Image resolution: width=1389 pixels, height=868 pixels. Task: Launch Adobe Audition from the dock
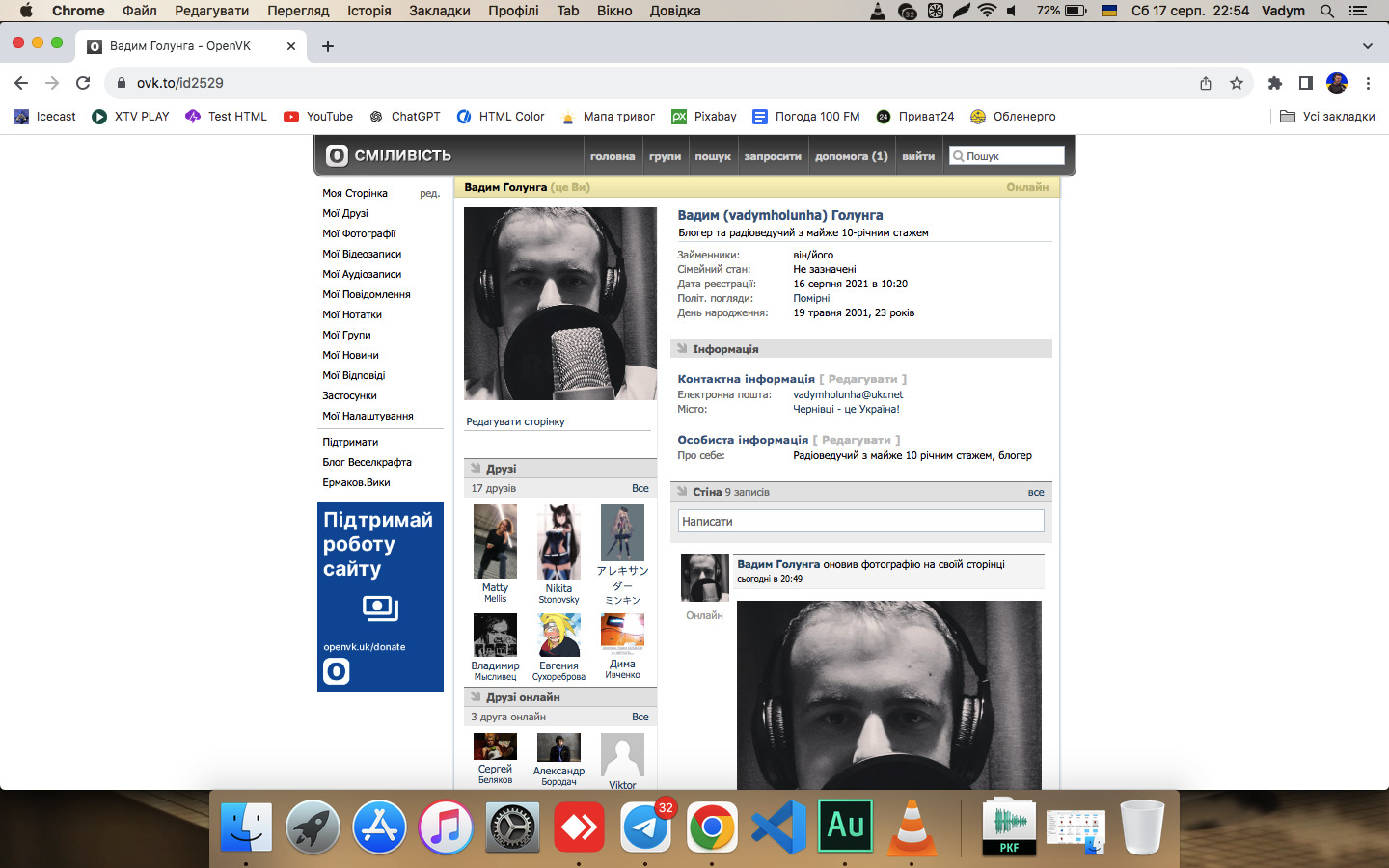point(845,826)
